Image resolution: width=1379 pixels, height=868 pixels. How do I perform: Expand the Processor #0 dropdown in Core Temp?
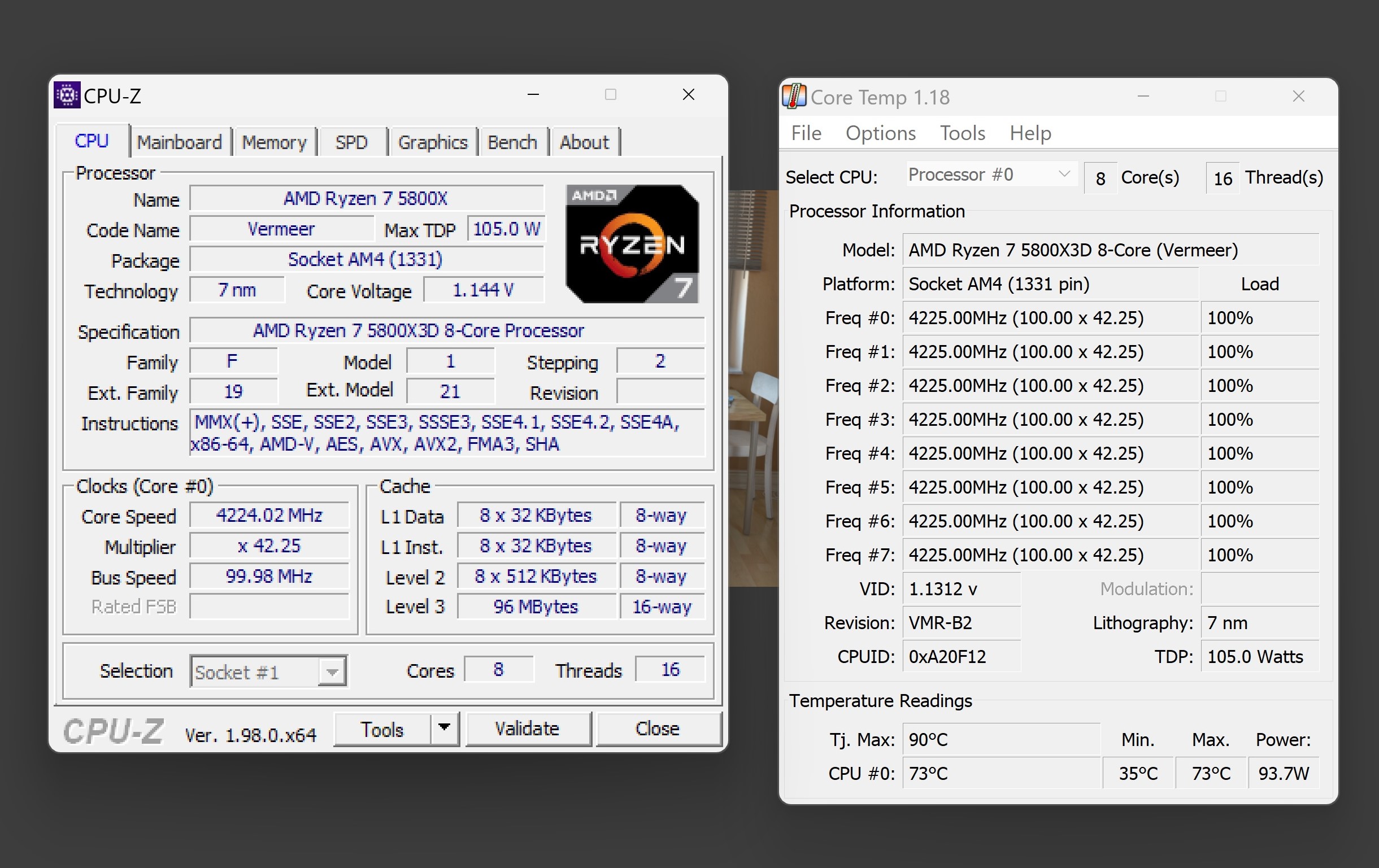coord(991,174)
